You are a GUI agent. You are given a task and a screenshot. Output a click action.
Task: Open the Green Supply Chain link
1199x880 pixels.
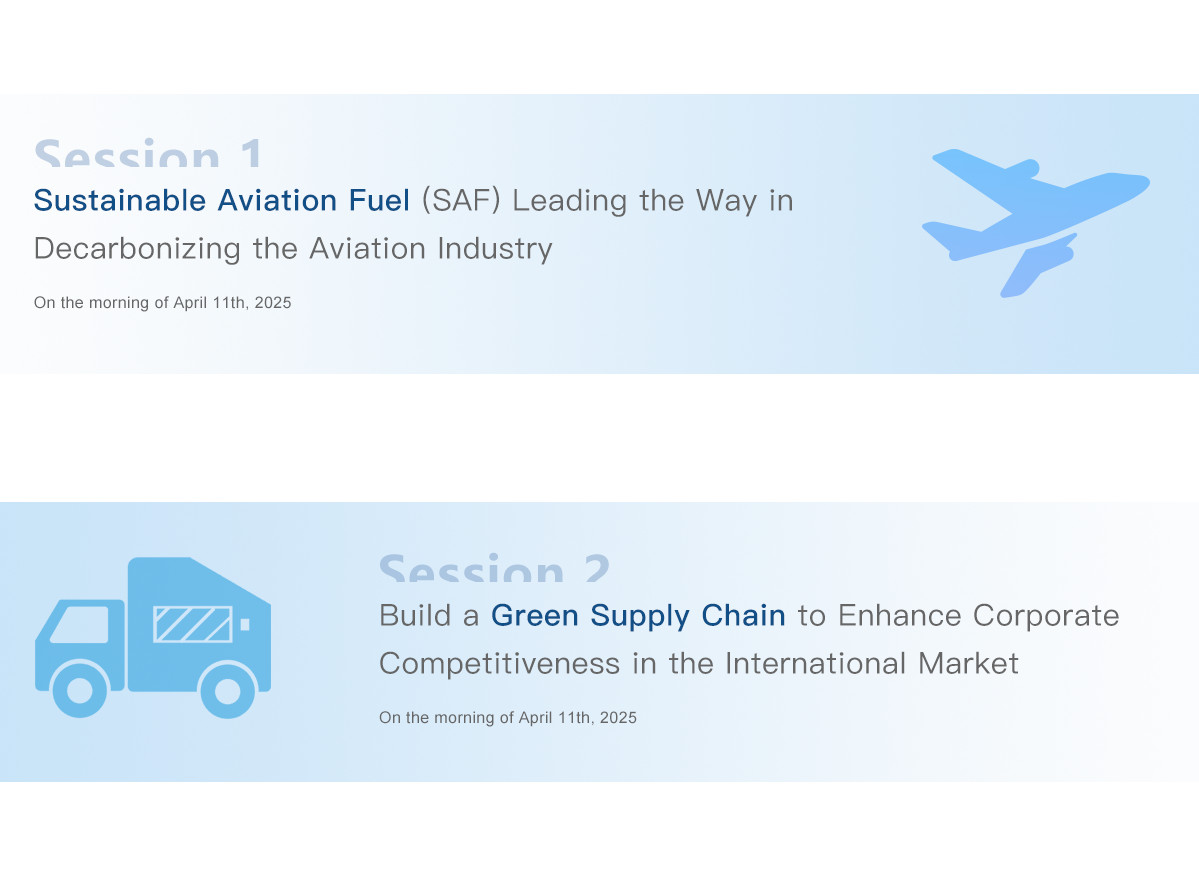pyautogui.click(x=638, y=615)
